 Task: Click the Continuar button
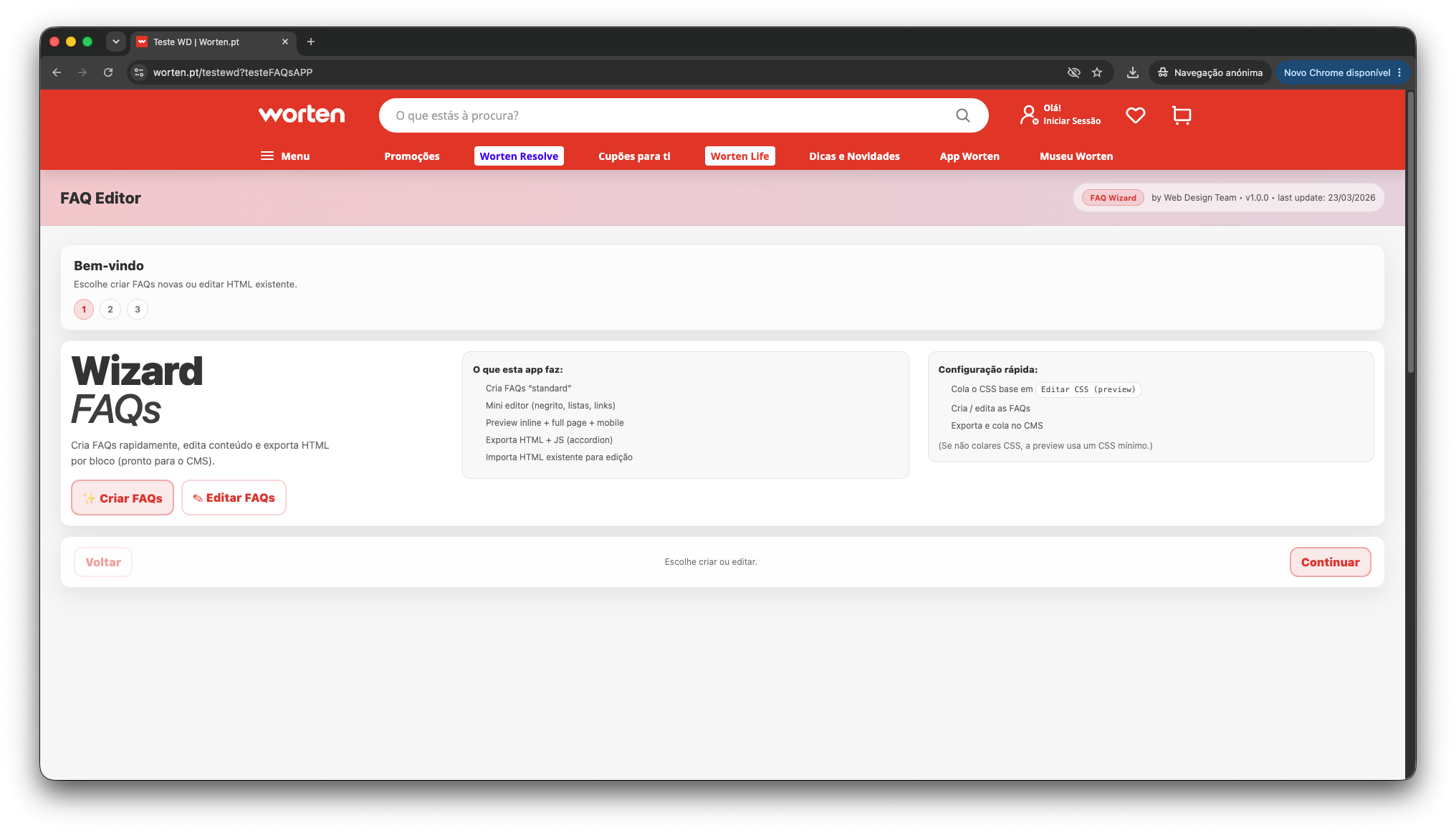pyautogui.click(x=1330, y=562)
